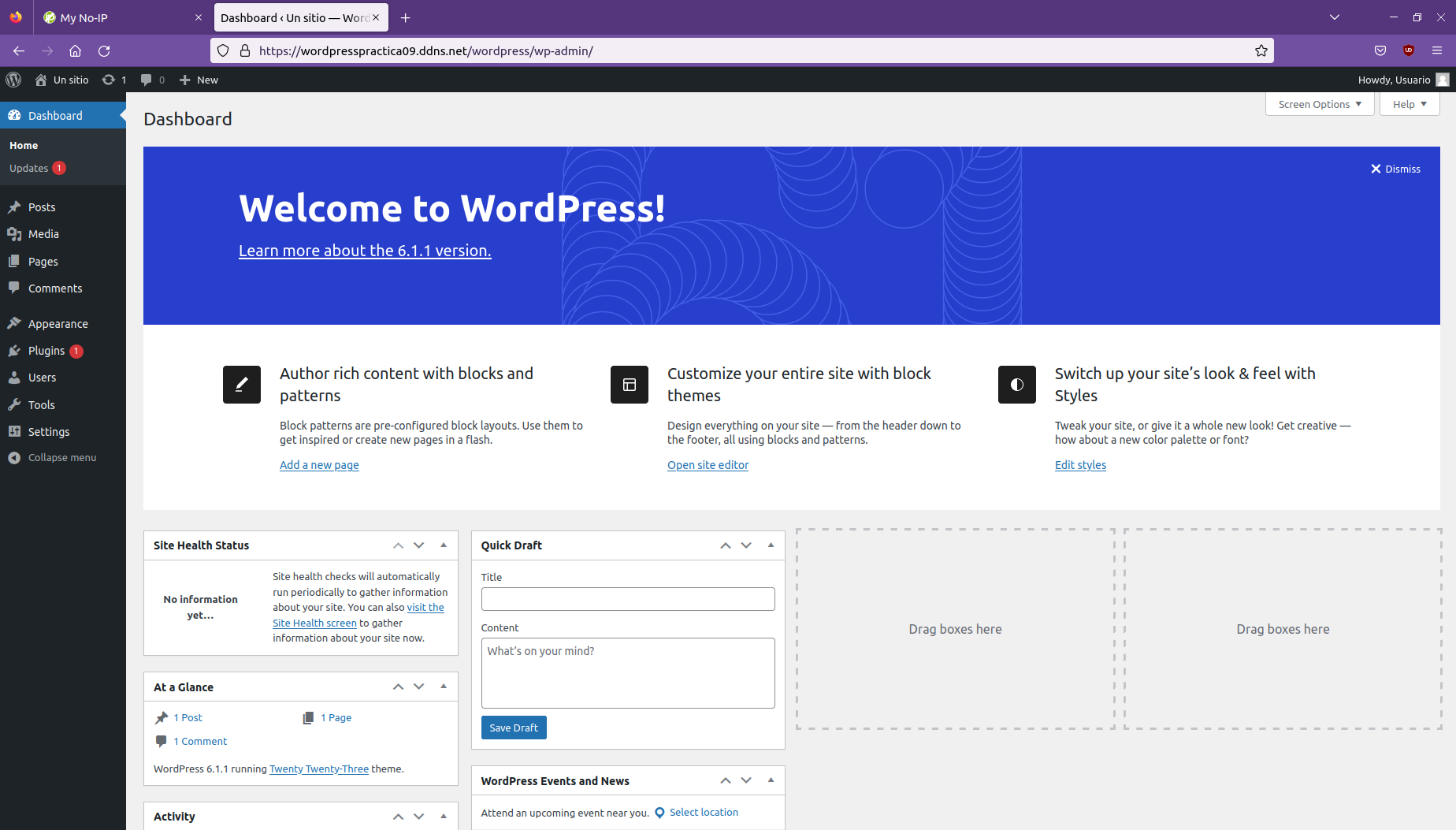This screenshot has height=830, width=1456.
Task: Move Quick Draft box up
Action: pyautogui.click(x=726, y=545)
